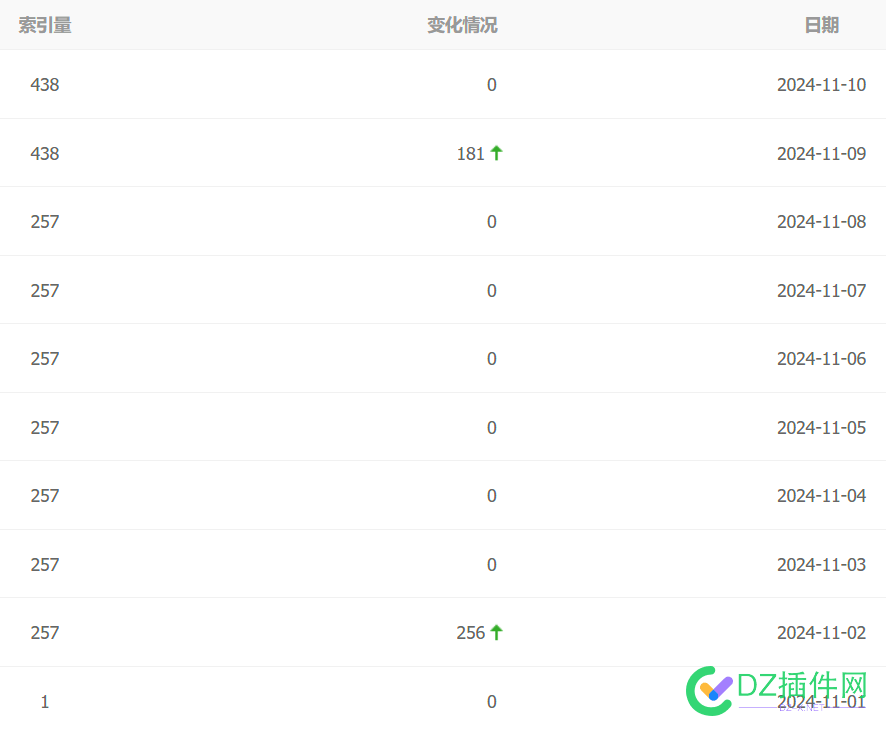Click the green up arrow beside 181
886x731 pixels.
(x=496, y=153)
